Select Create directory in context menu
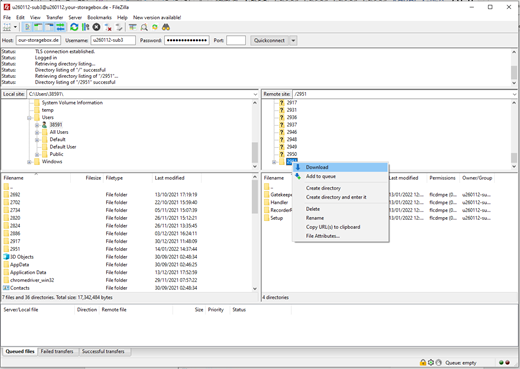 [x=340, y=188]
